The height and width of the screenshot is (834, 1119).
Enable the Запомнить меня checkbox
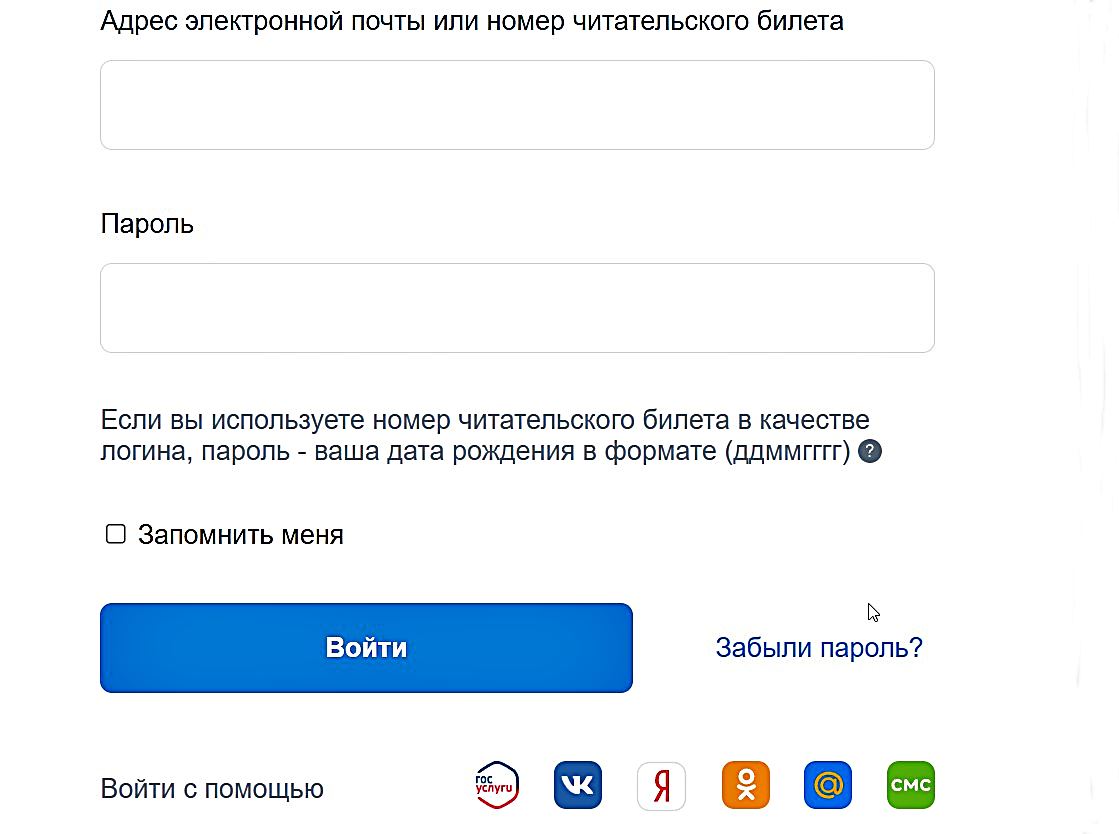pyautogui.click(x=116, y=534)
